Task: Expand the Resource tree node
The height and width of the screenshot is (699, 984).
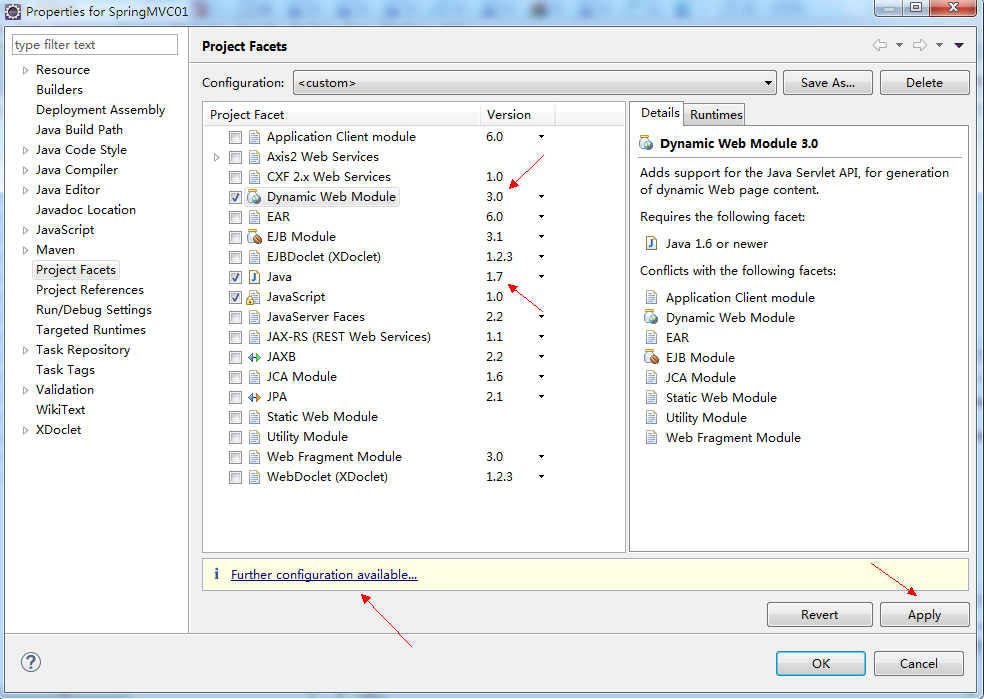Action: pyautogui.click(x=25, y=70)
